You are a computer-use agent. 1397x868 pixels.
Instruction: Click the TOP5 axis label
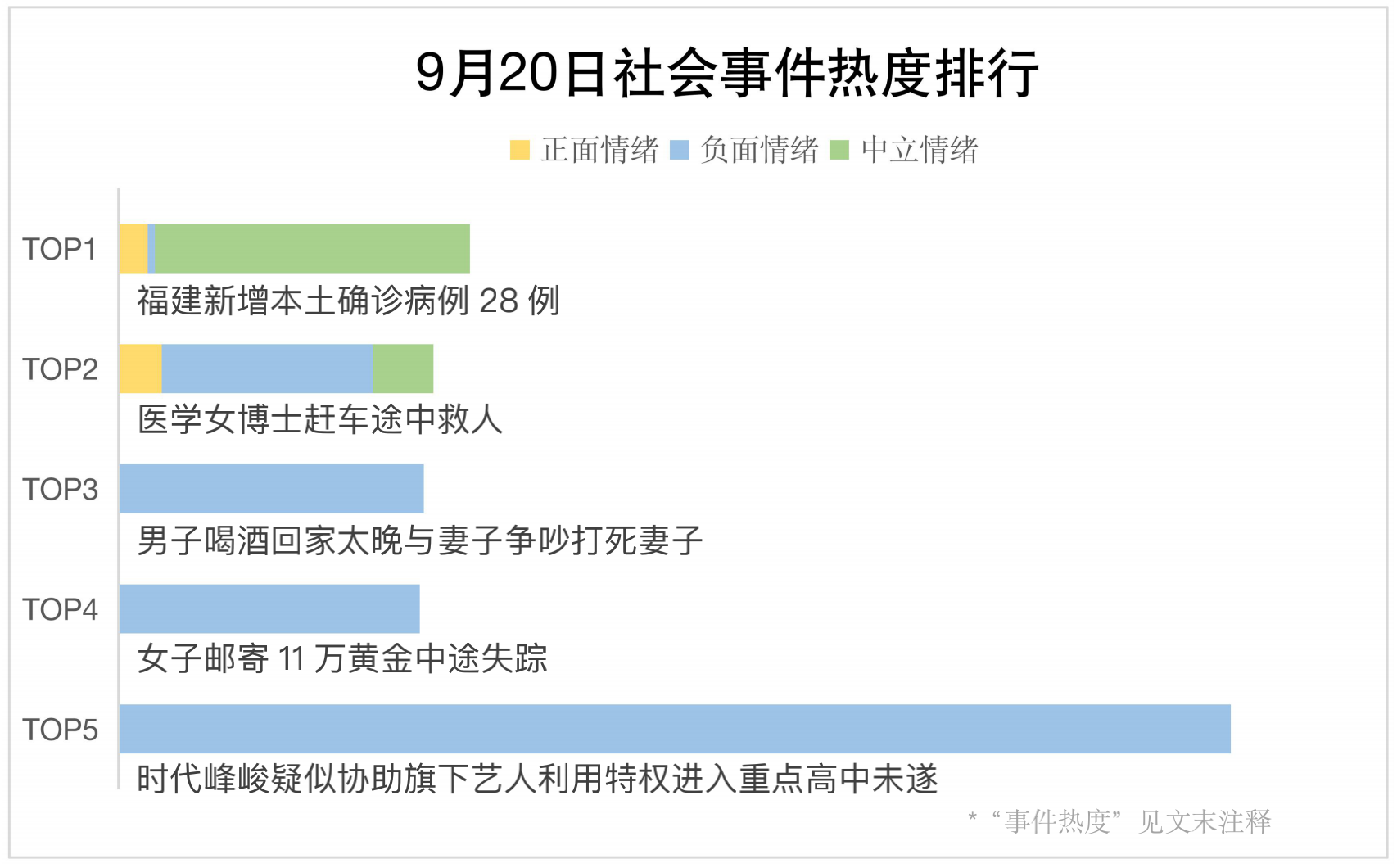click(x=60, y=730)
